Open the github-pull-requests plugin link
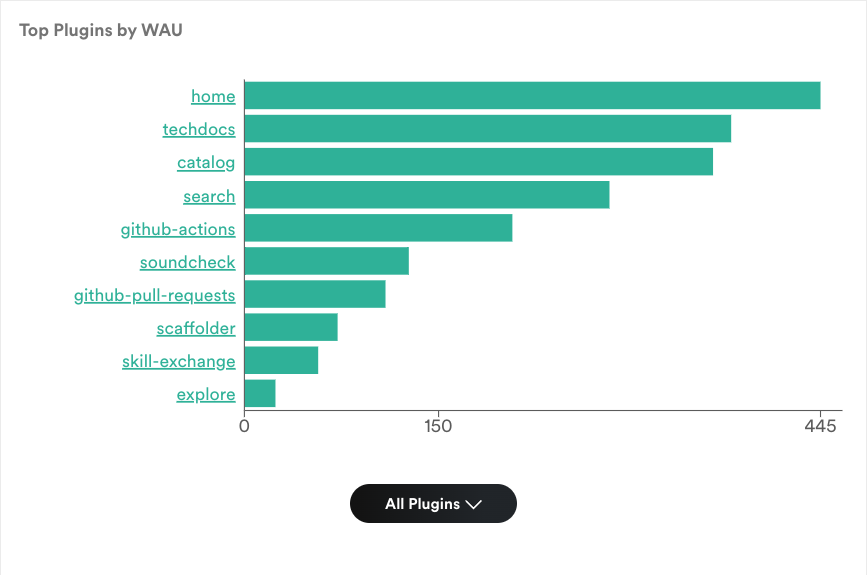Viewport: 868px width, 575px height. [154, 296]
